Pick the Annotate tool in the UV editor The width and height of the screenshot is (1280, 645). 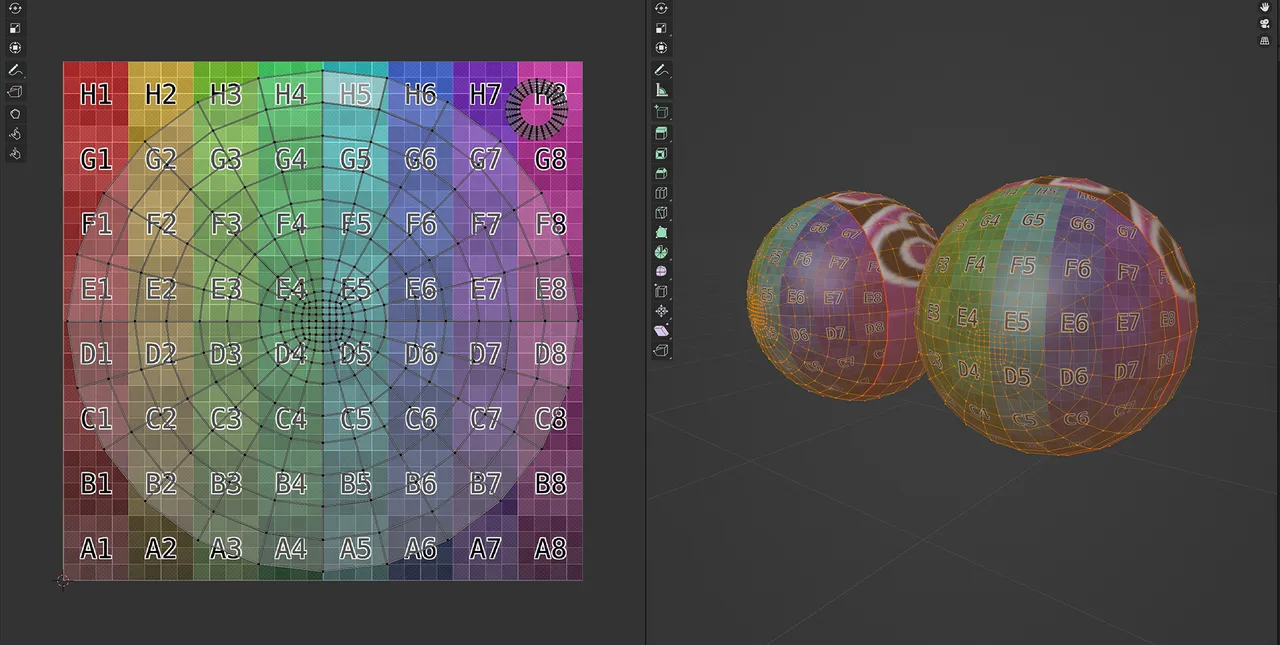[15, 69]
